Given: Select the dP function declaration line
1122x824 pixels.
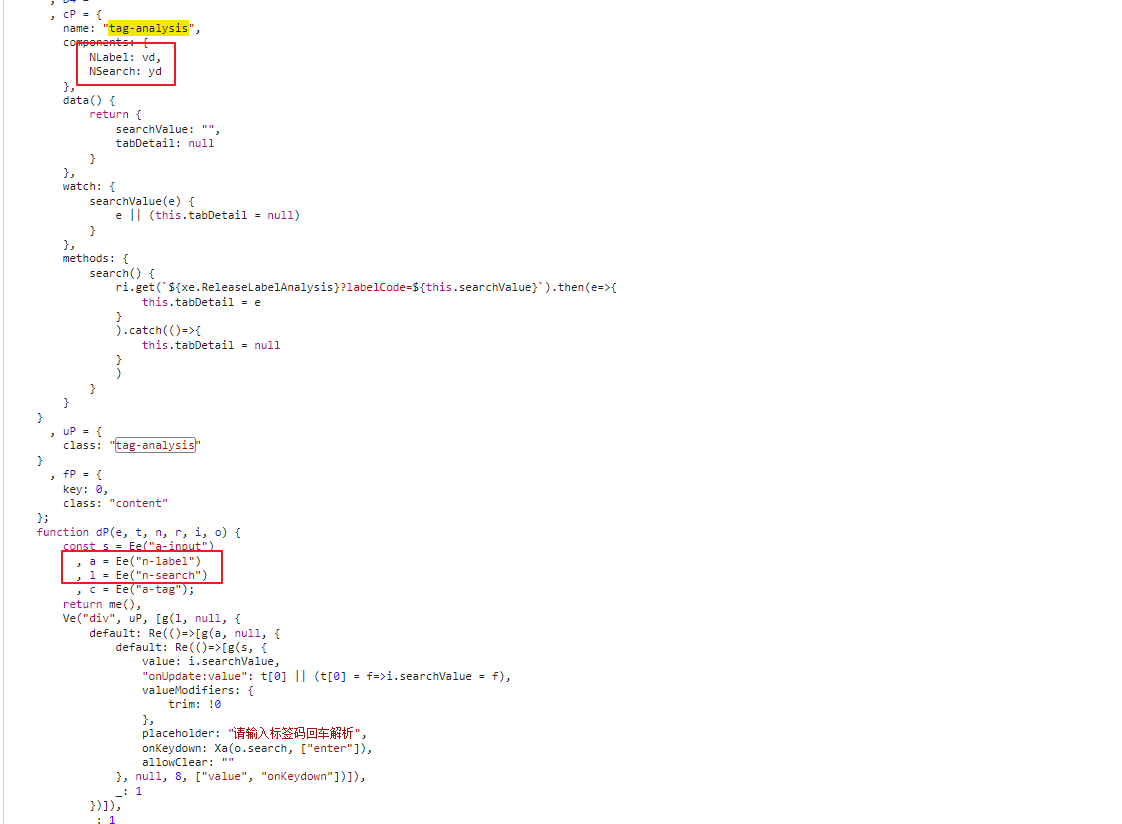Looking at the screenshot, I should click(x=140, y=532).
